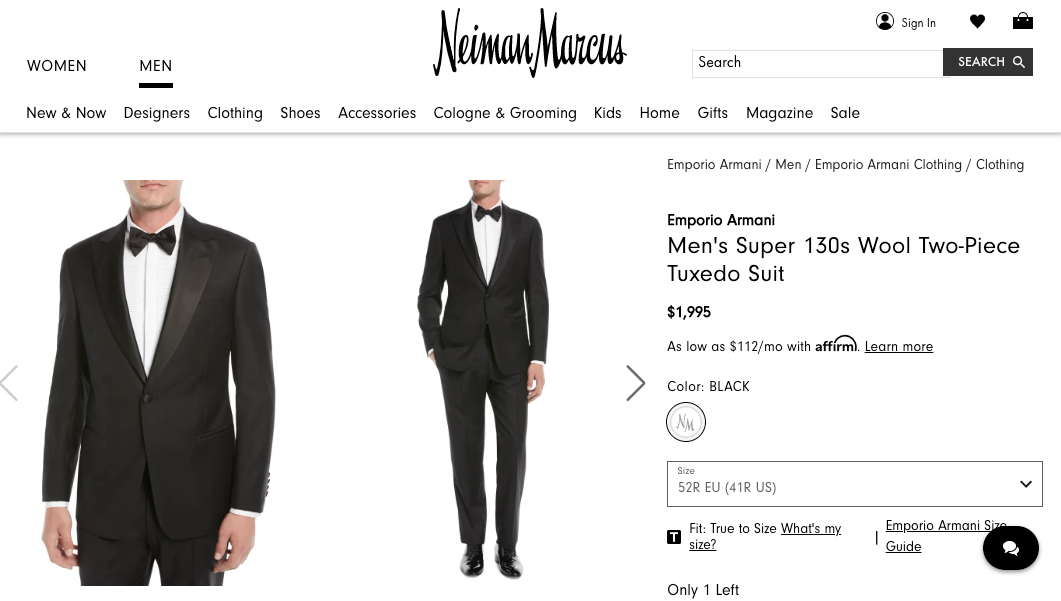This screenshot has width=1061, height=601.
Task: Open live chat assistance
Action: tap(1011, 548)
